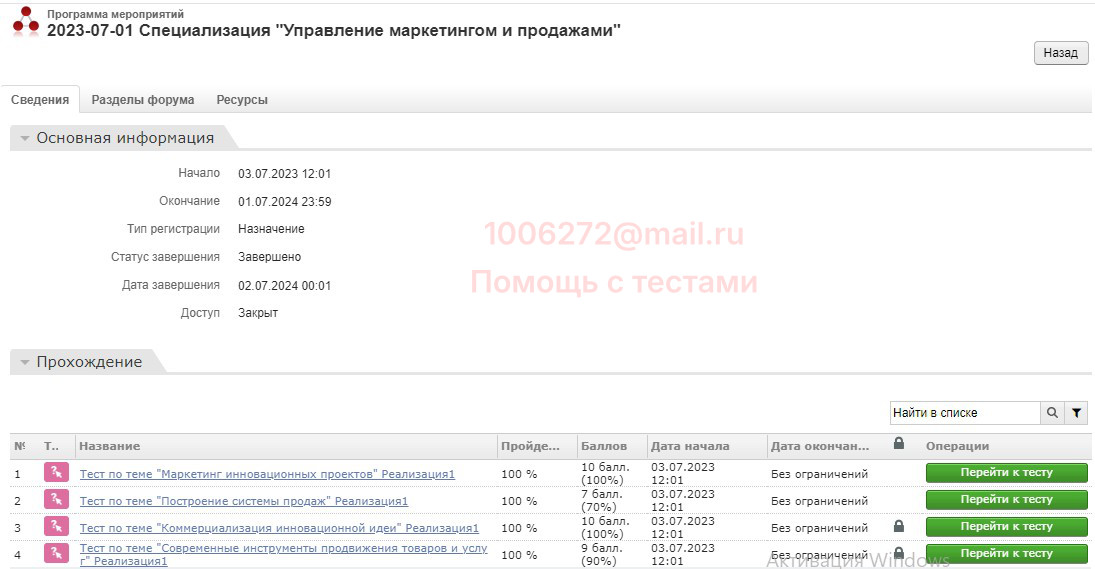
Task: Click the lock icon in row 3
Action: pos(898,527)
